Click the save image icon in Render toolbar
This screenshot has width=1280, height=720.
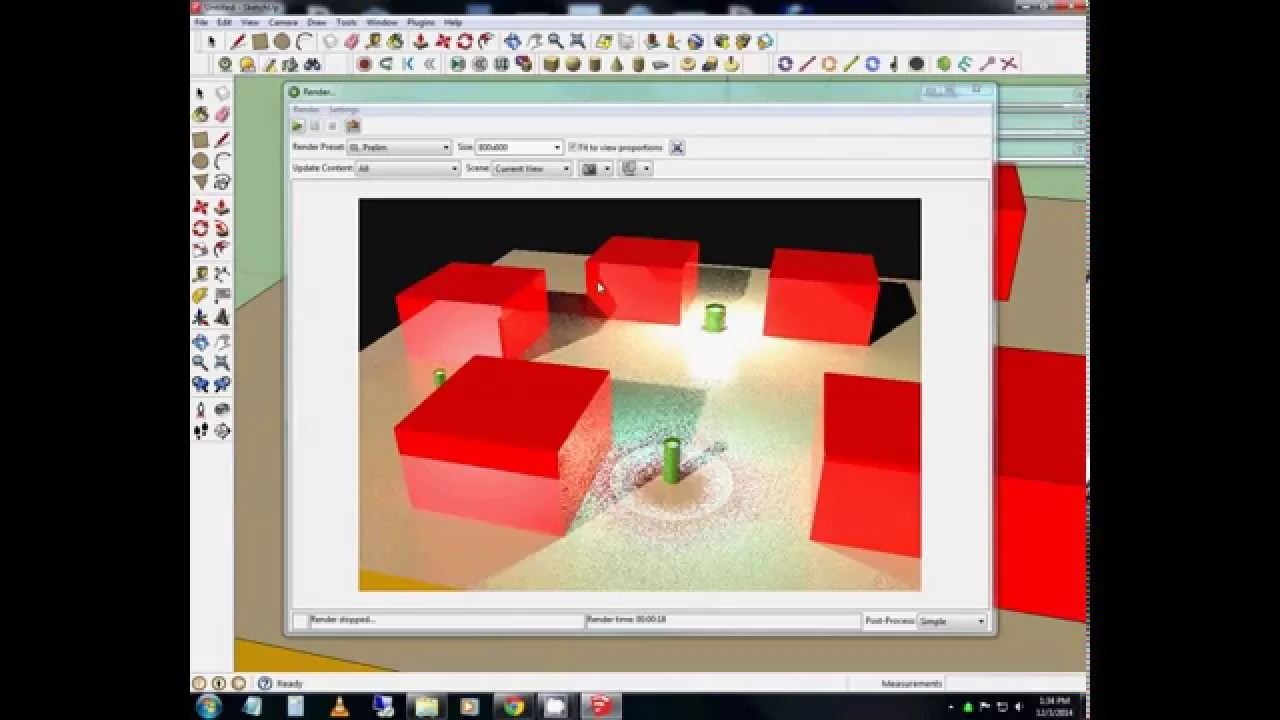click(352, 126)
